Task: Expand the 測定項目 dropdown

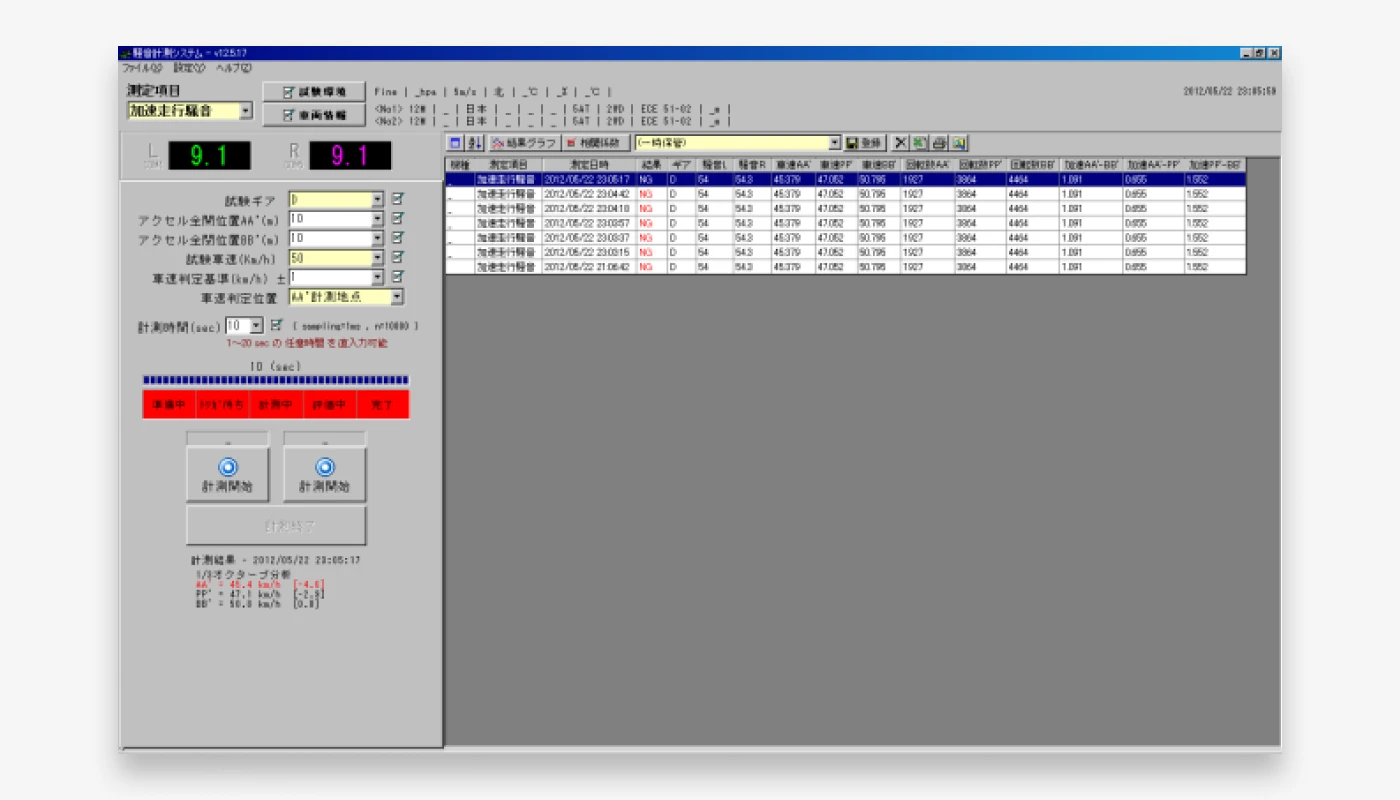Action: coord(246,111)
